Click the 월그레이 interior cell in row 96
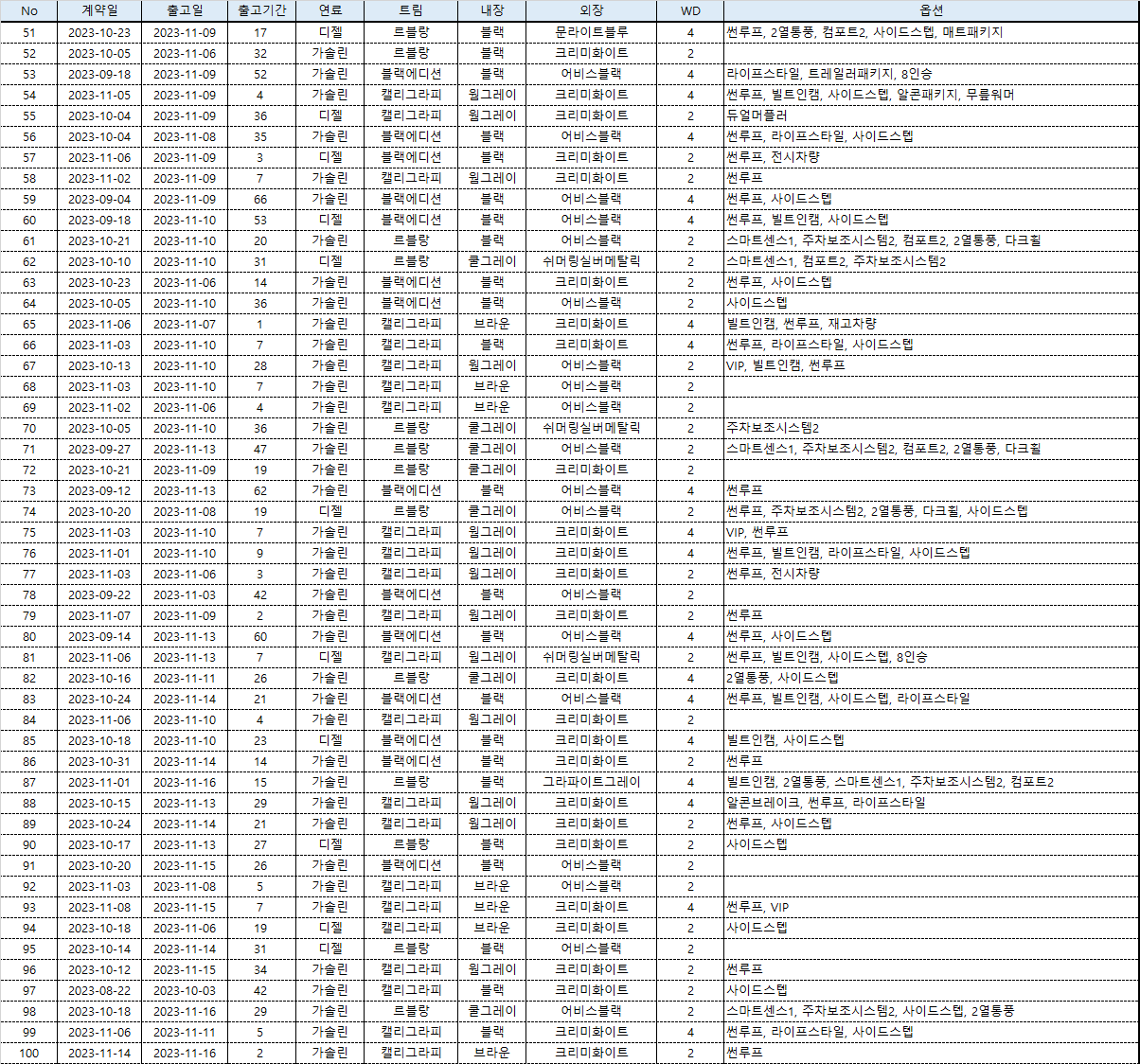This screenshot has height=1064, width=1140. (x=491, y=969)
